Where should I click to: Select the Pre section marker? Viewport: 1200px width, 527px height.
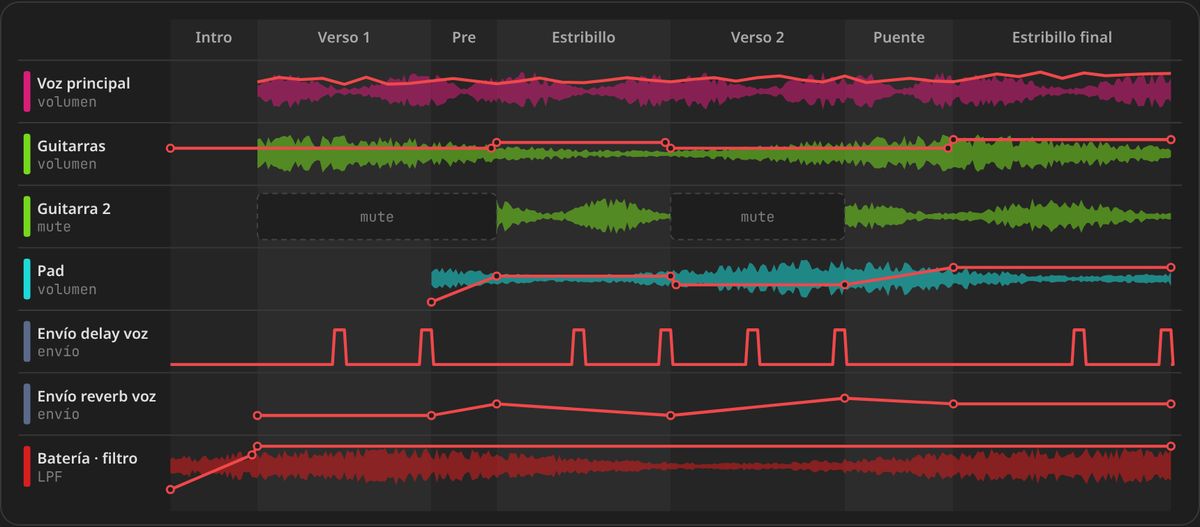464,37
